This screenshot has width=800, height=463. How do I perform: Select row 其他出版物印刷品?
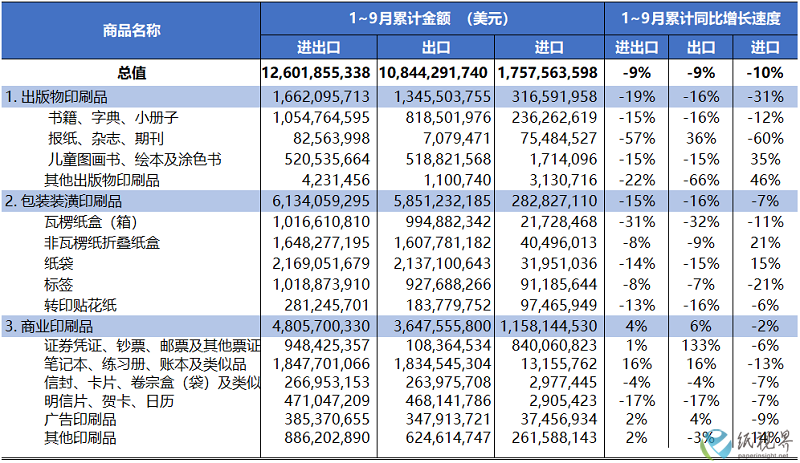click(x=102, y=181)
